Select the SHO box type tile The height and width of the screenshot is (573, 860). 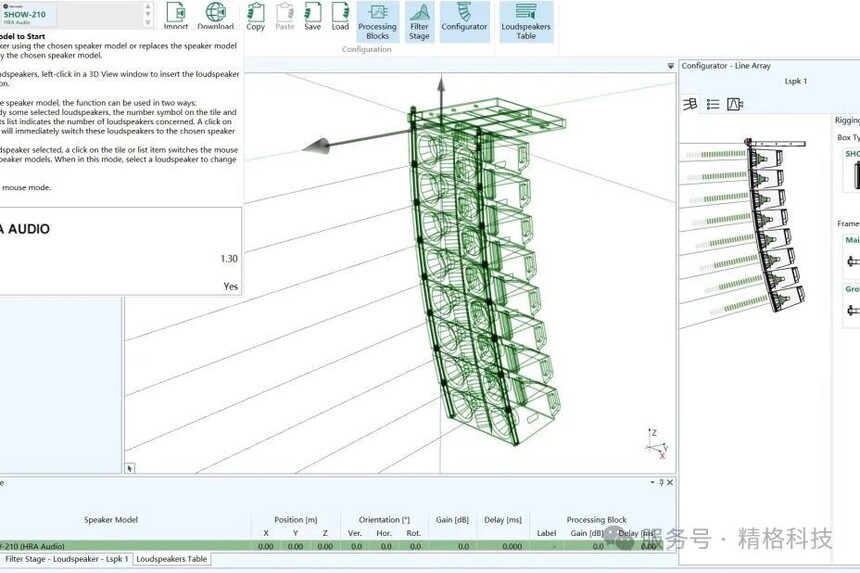tap(851, 170)
